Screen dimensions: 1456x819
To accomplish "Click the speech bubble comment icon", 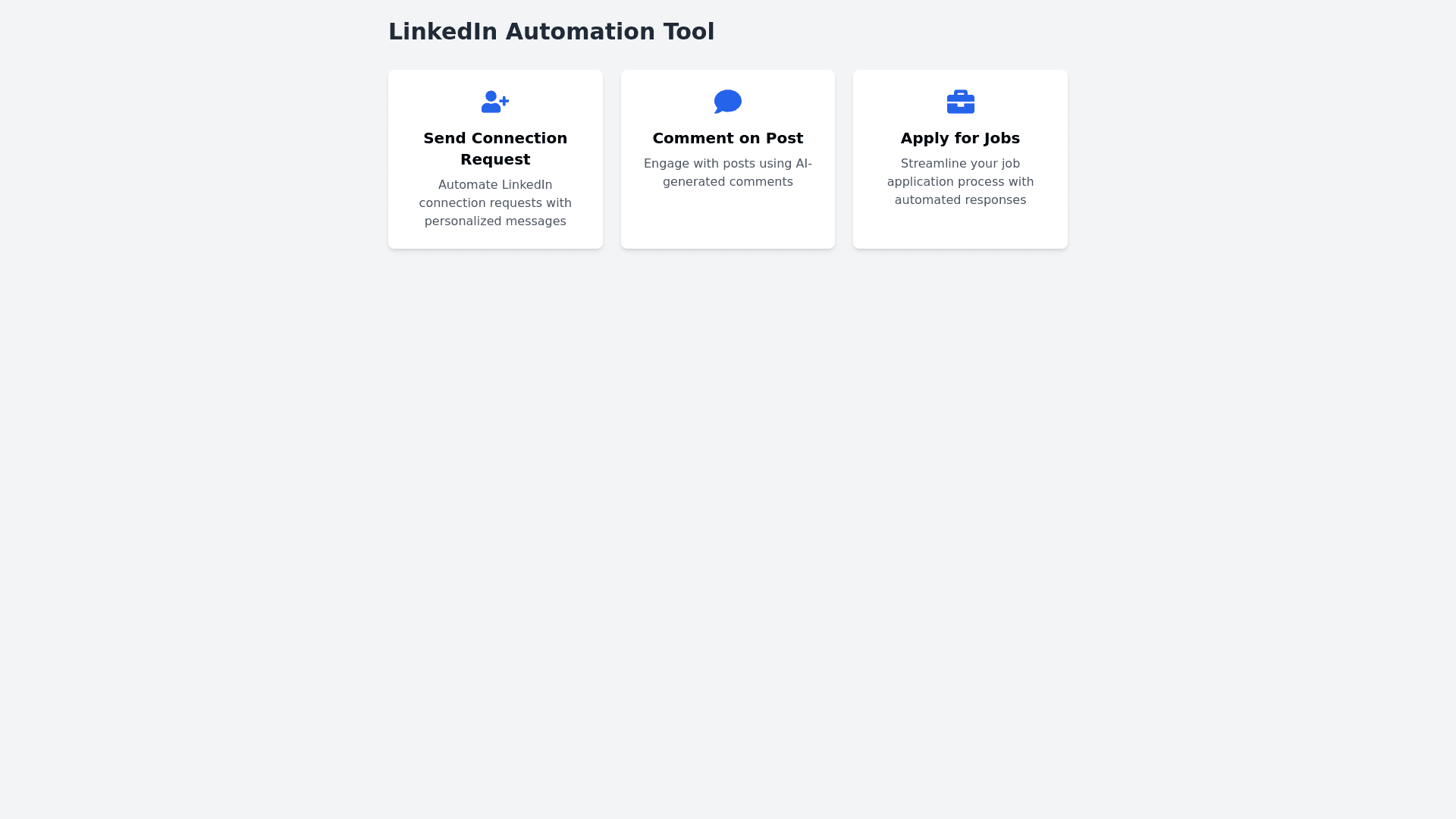I will (727, 102).
